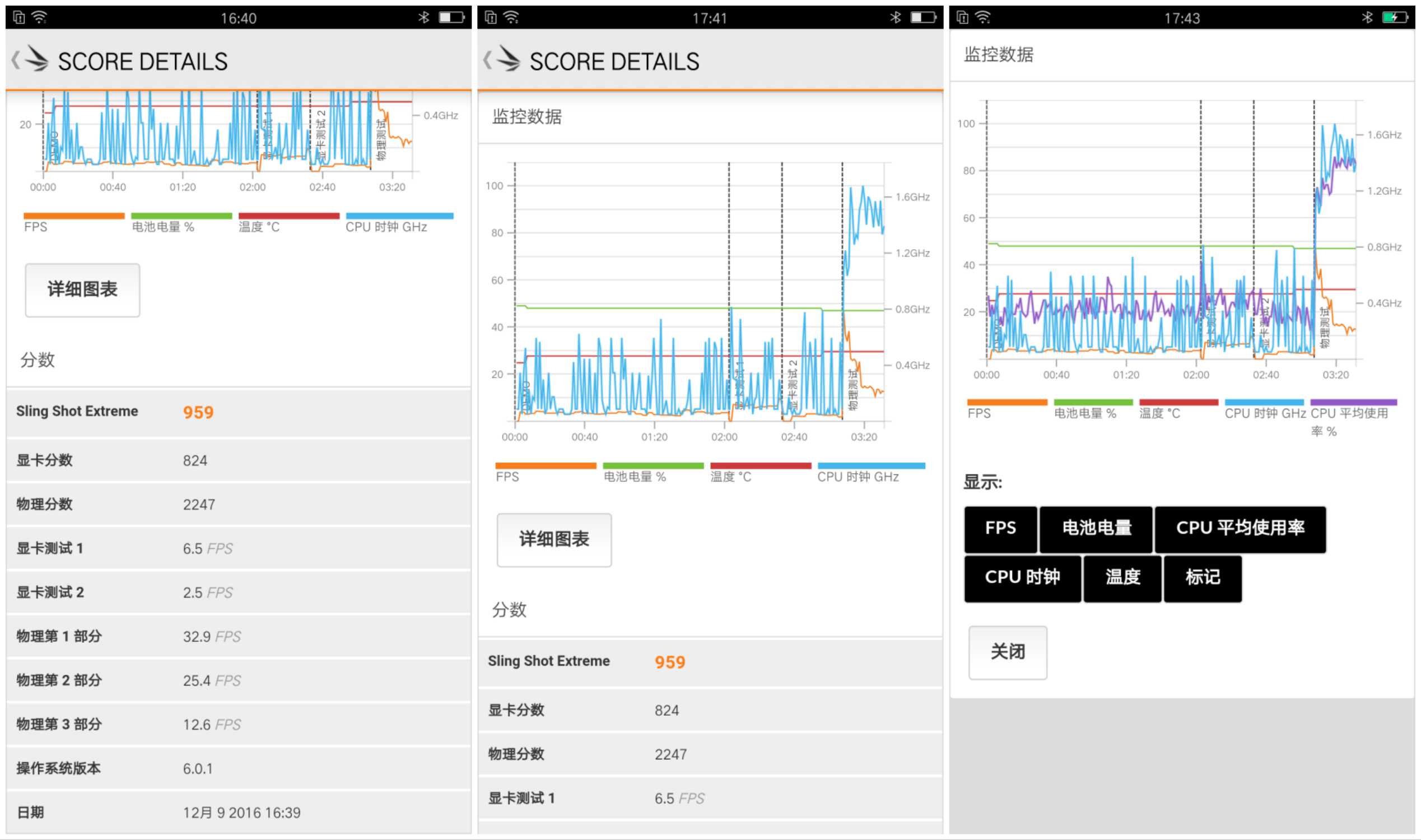Tap Wi-Fi icon in middle status bar
Viewport: 1421px width, 840px height.
[x=511, y=17]
